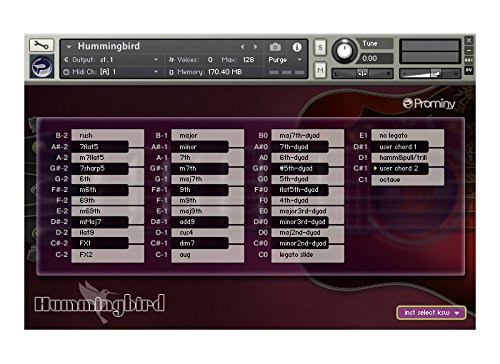Select the 6th keyswitch on G-2
Viewport: 500px width, 364px height.
pos(108,179)
